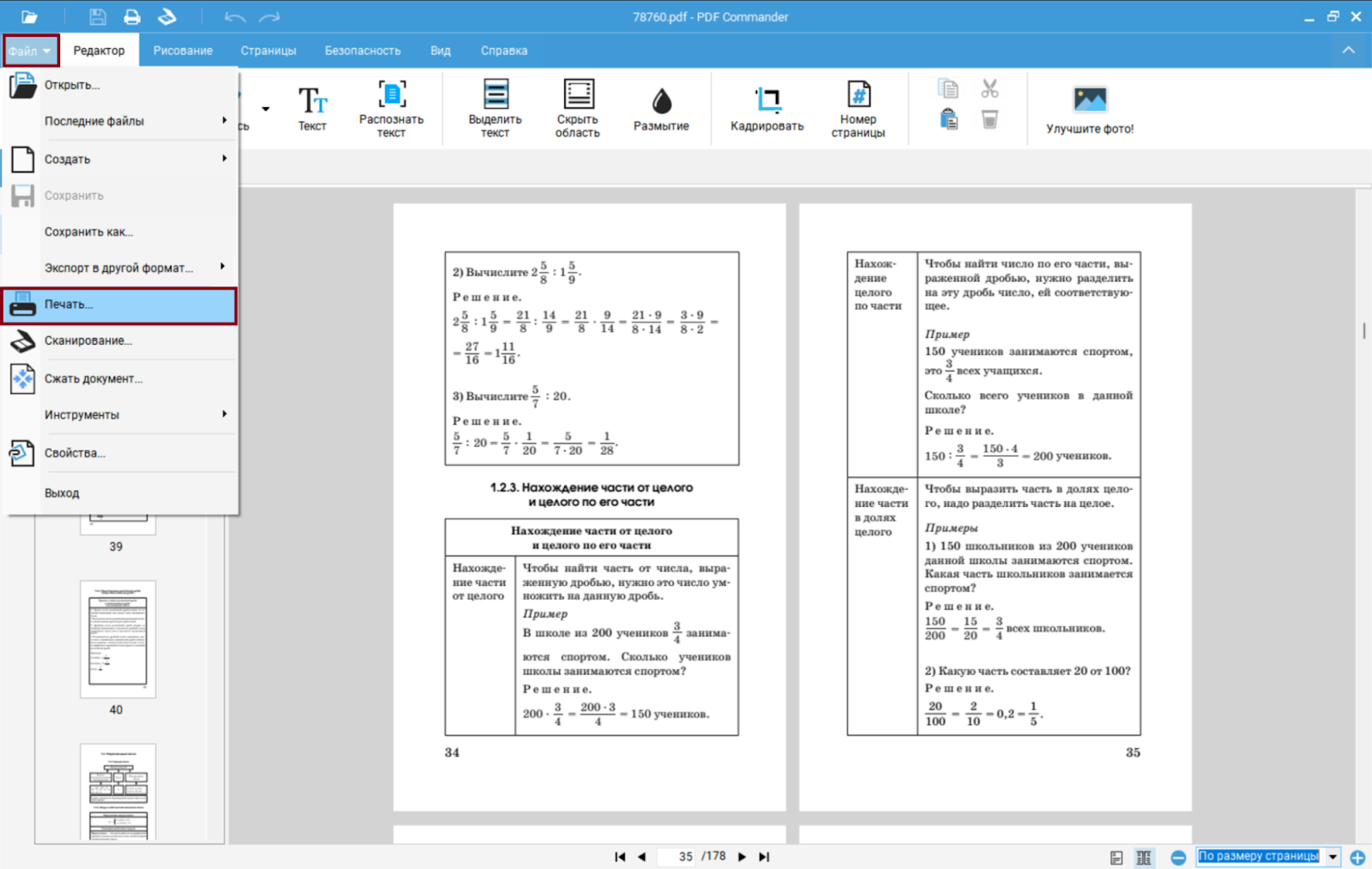Open Справка tab

point(504,51)
